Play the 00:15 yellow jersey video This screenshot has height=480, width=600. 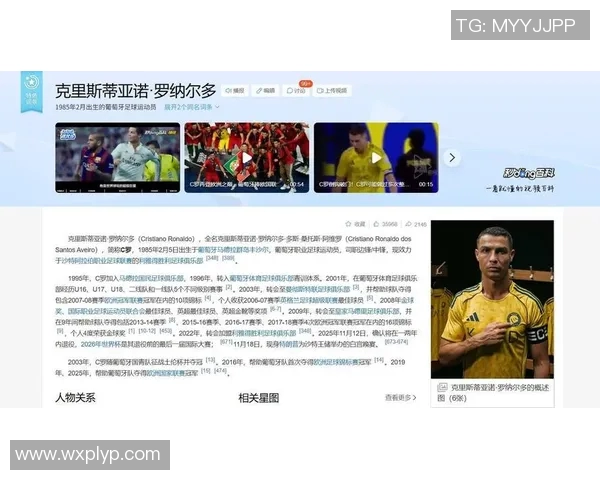point(376,158)
